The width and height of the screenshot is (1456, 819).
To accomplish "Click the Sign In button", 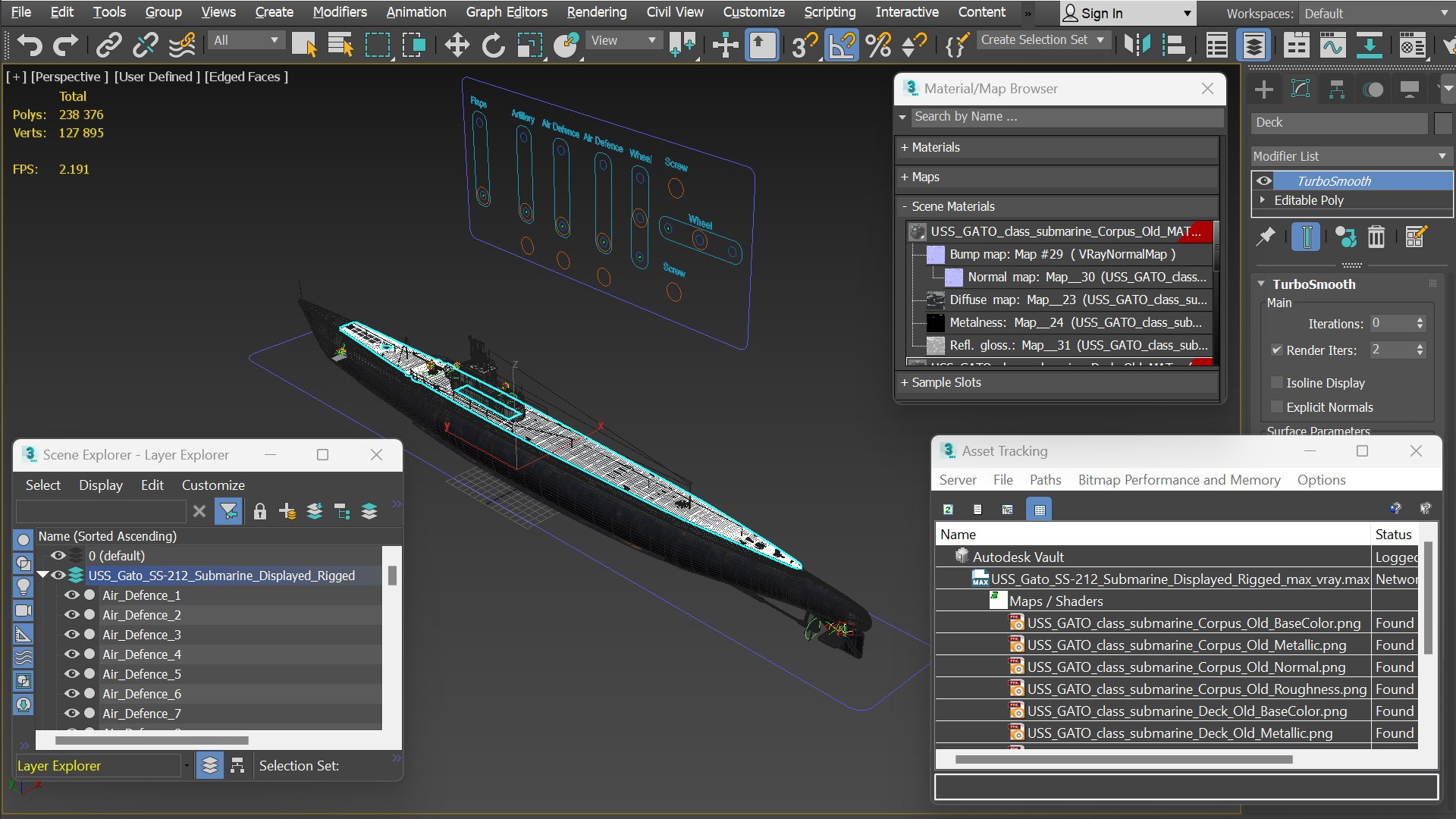I will 1128,13.
